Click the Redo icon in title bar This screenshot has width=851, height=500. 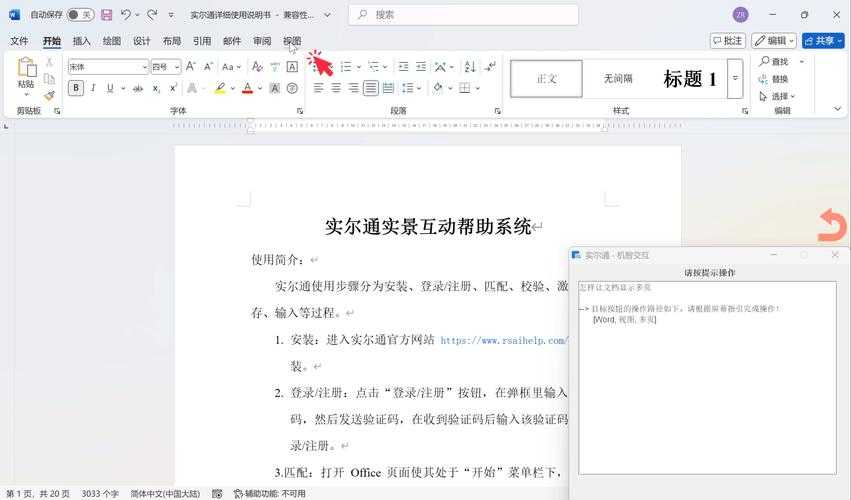click(x=152, y=15)
